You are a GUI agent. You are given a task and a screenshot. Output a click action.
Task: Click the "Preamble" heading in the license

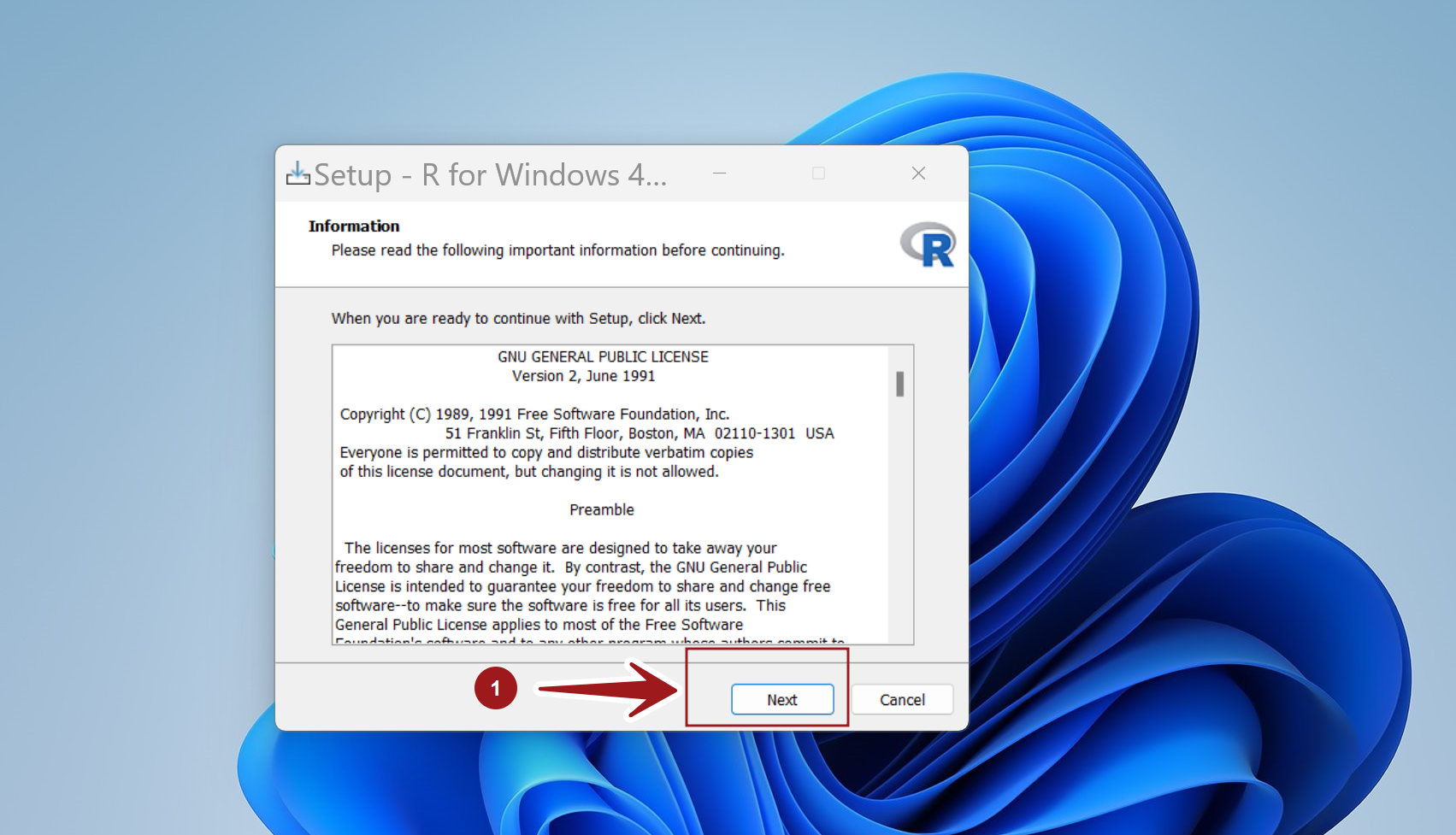[602, 509]
